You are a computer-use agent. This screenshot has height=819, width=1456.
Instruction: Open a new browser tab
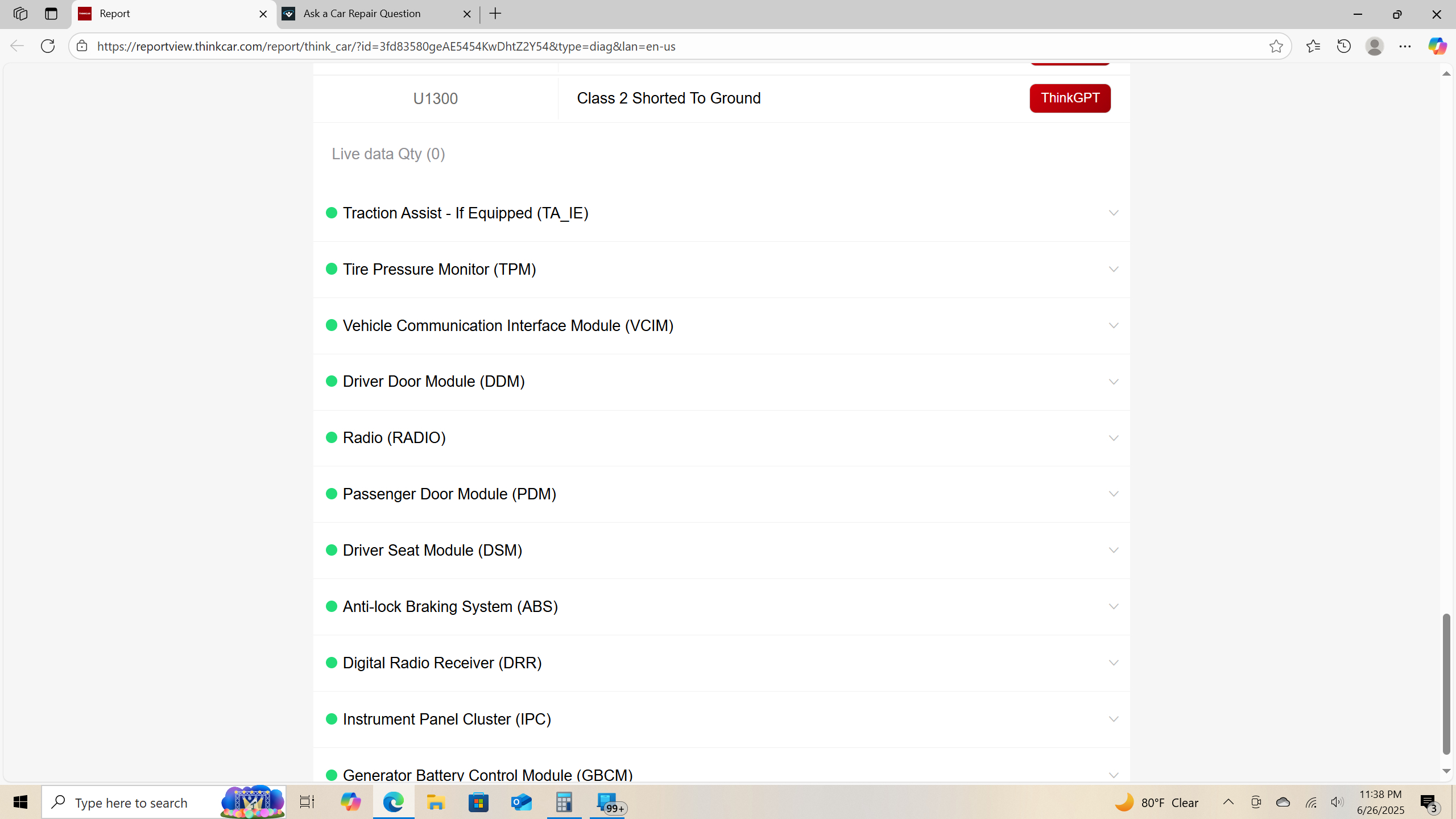(x=495, y=14)
